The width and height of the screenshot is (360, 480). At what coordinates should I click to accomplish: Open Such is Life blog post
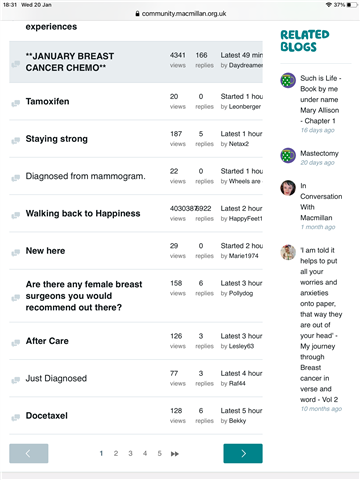(320, 99)
